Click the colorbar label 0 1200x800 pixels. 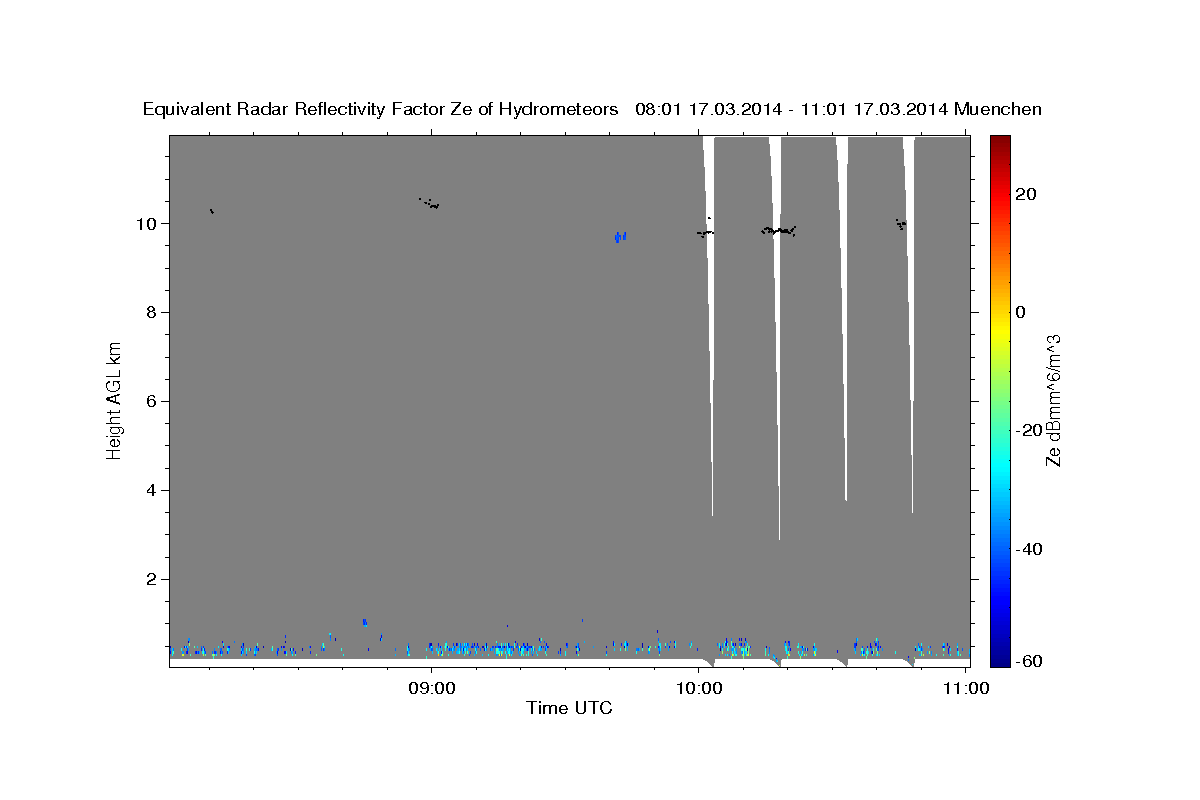pos(1020,312)
